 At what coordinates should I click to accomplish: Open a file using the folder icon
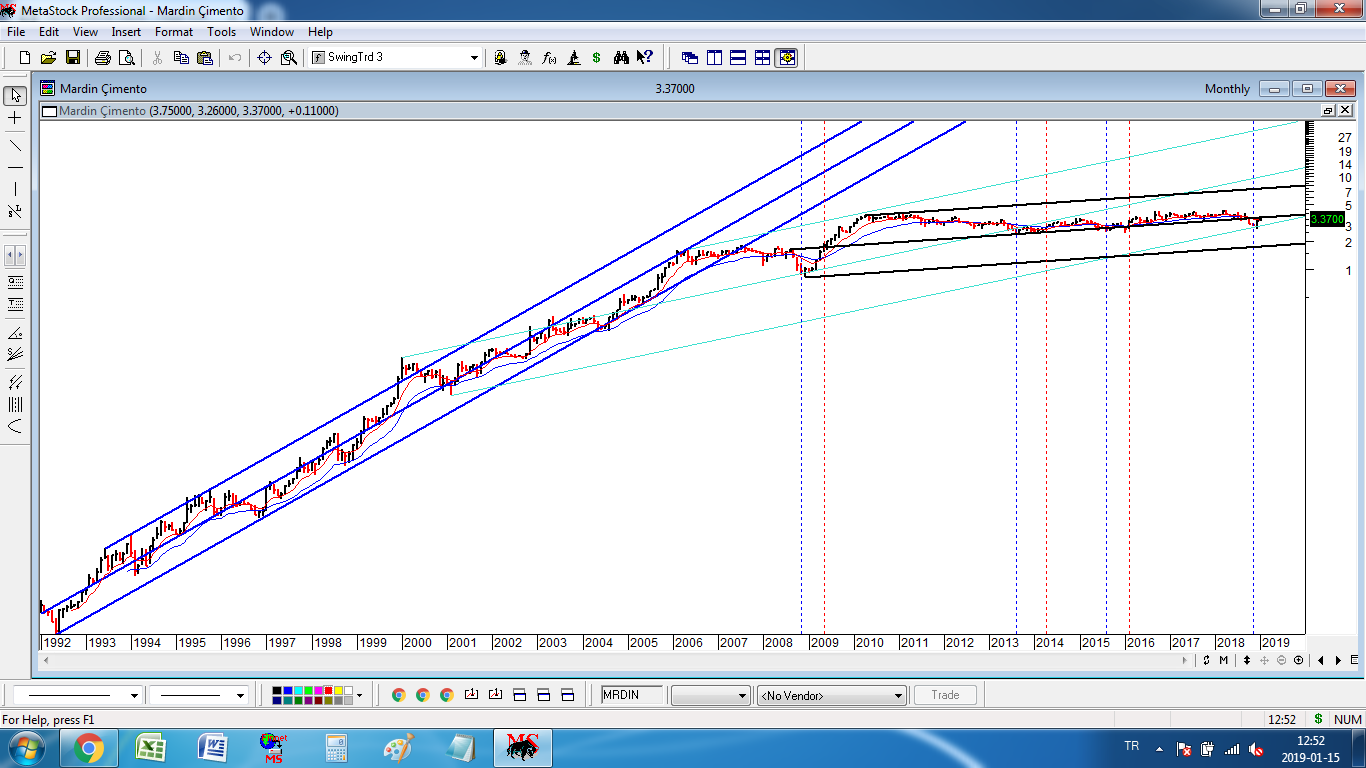tap(49, 58)
